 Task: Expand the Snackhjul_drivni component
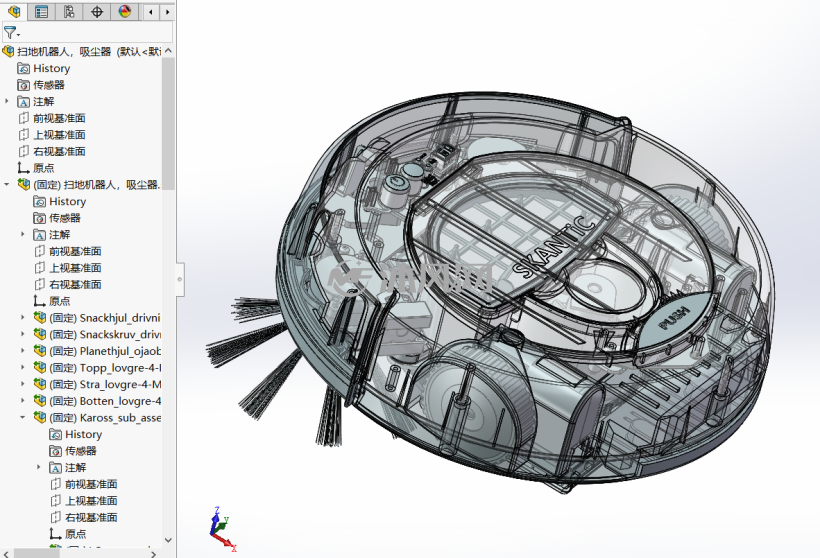pyautogui.click(x=22, y=317)
